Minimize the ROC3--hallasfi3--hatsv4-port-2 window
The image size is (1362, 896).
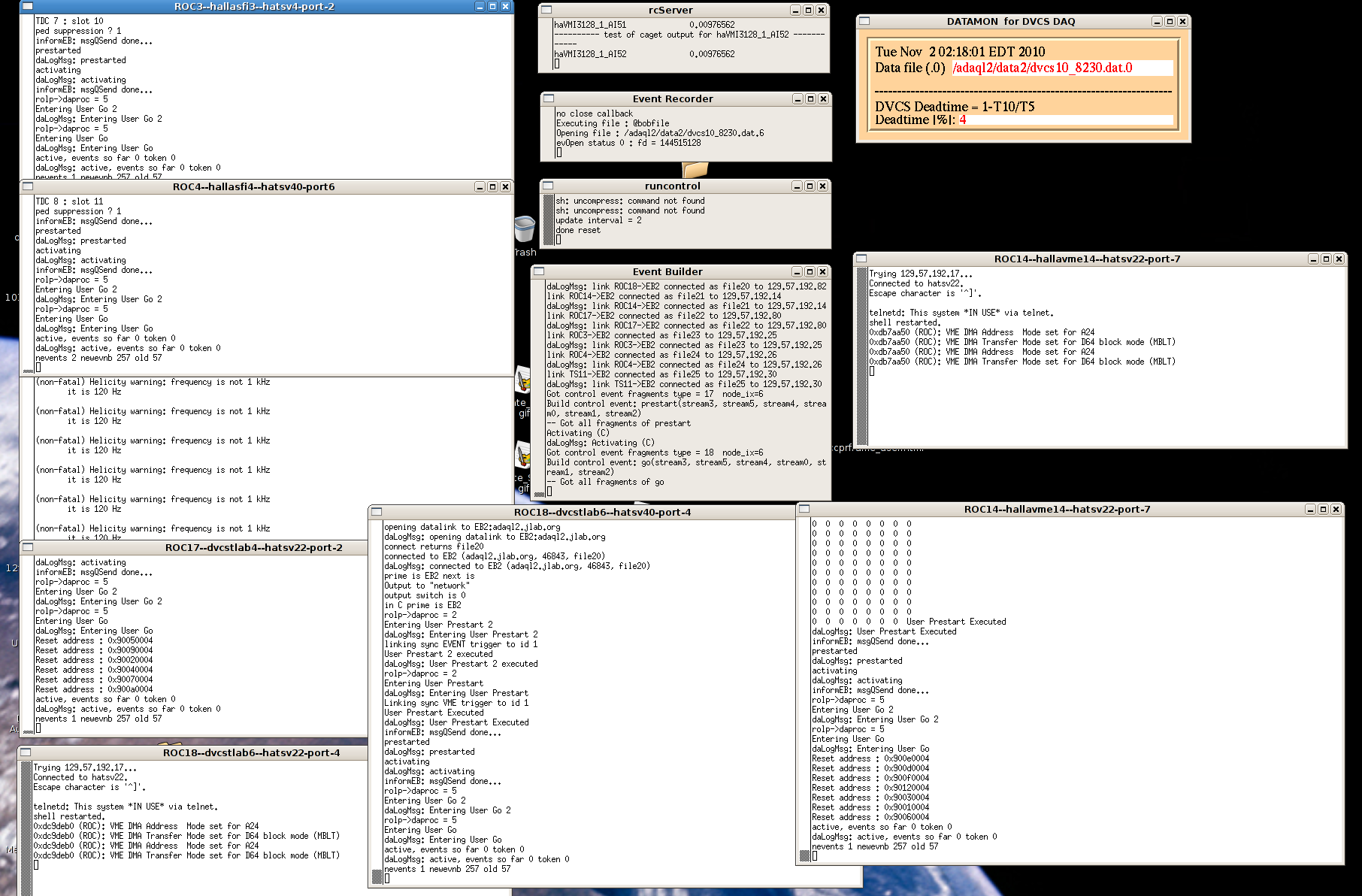coord(480,6)
